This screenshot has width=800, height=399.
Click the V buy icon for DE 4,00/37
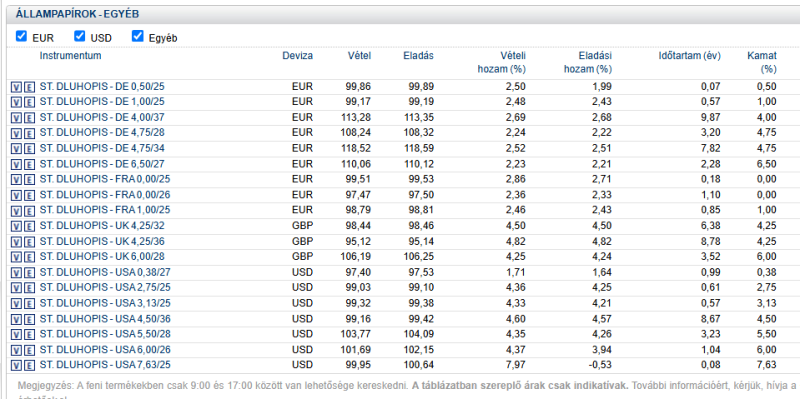point(16,118)
